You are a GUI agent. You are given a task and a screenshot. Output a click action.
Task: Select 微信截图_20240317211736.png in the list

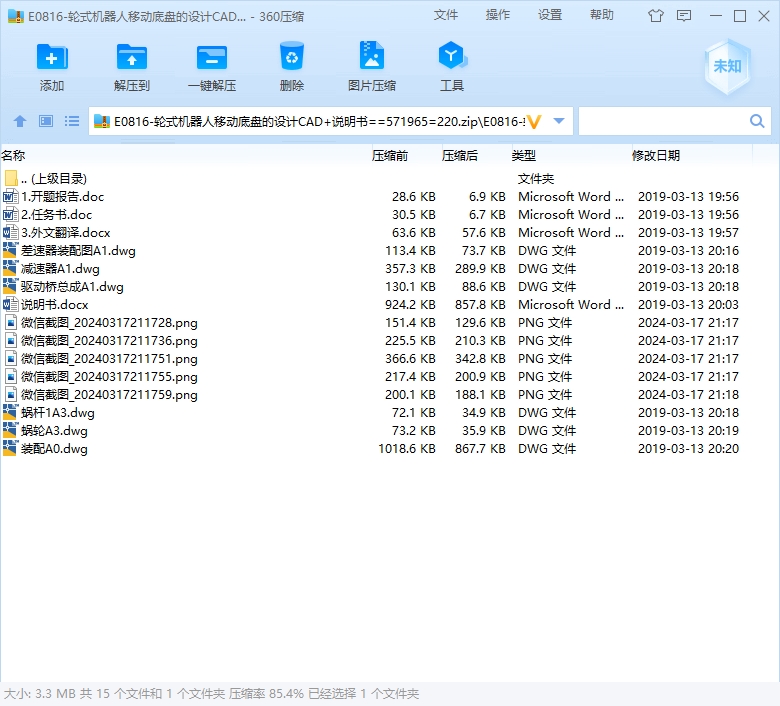point(109,340)
